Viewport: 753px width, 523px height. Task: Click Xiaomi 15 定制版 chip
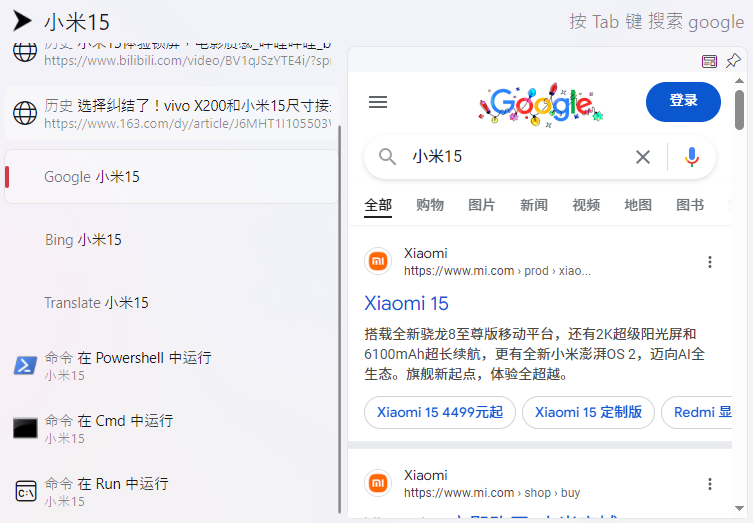point(588,412)
